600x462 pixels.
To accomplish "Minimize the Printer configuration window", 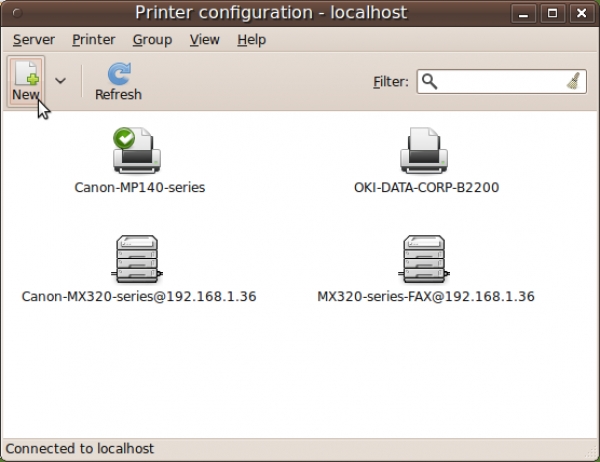I will click(x=523, y=14).
